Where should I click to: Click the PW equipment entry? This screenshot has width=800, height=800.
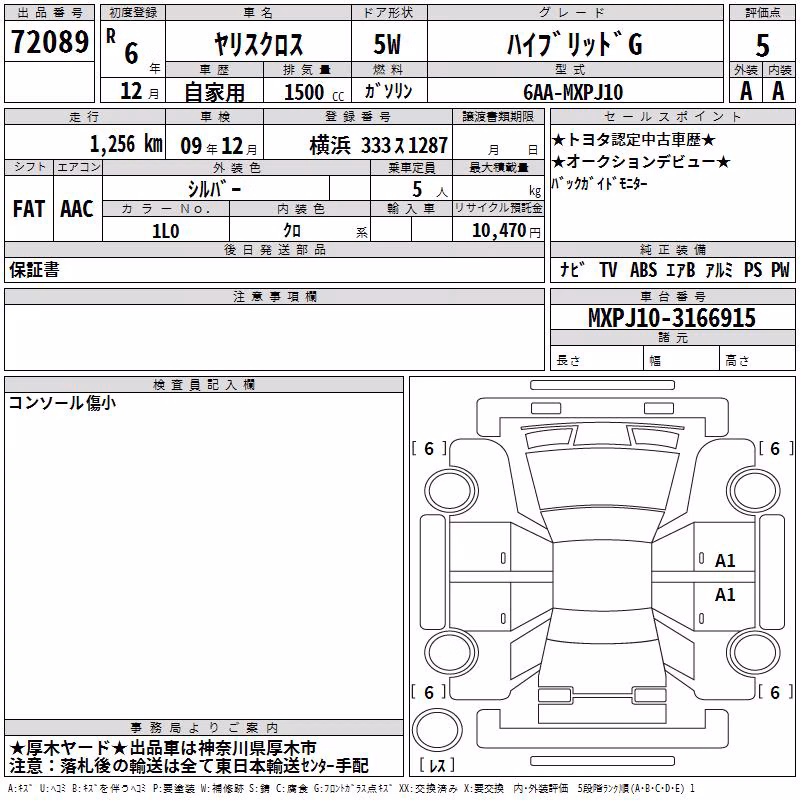[780, 270]
